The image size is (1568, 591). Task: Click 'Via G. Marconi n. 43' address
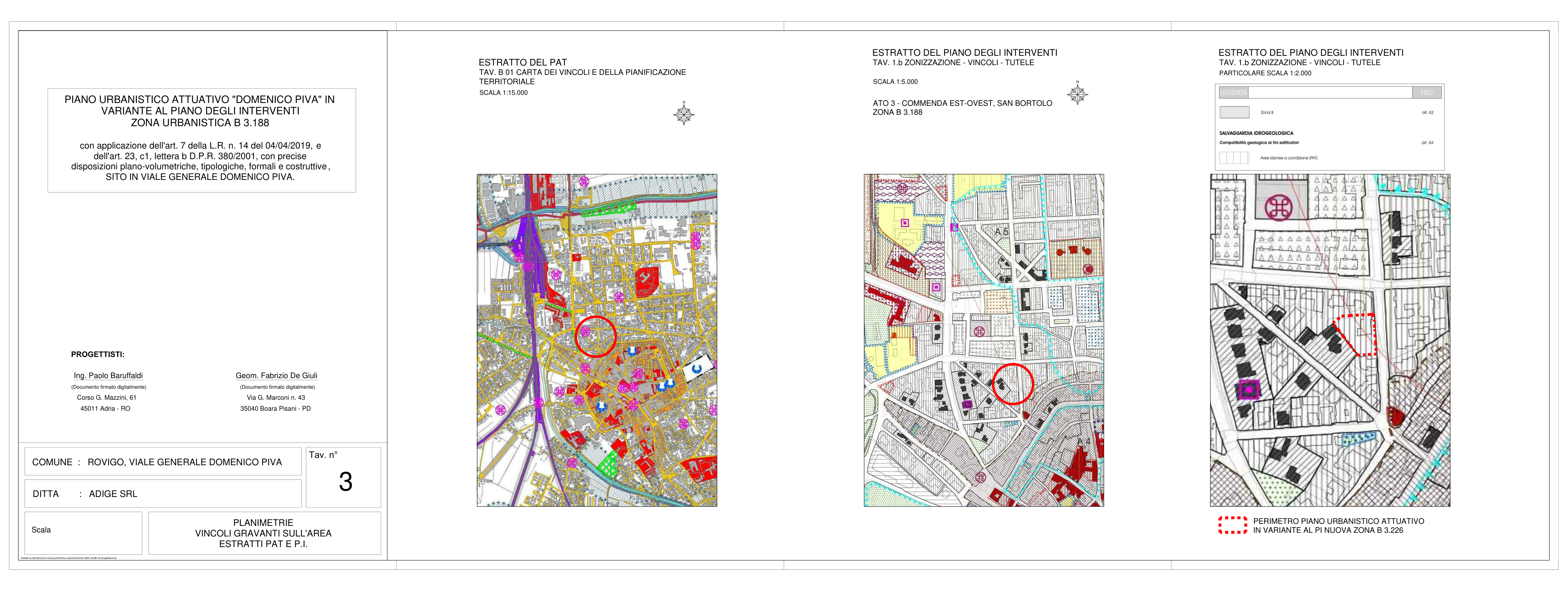pos(276,397)
